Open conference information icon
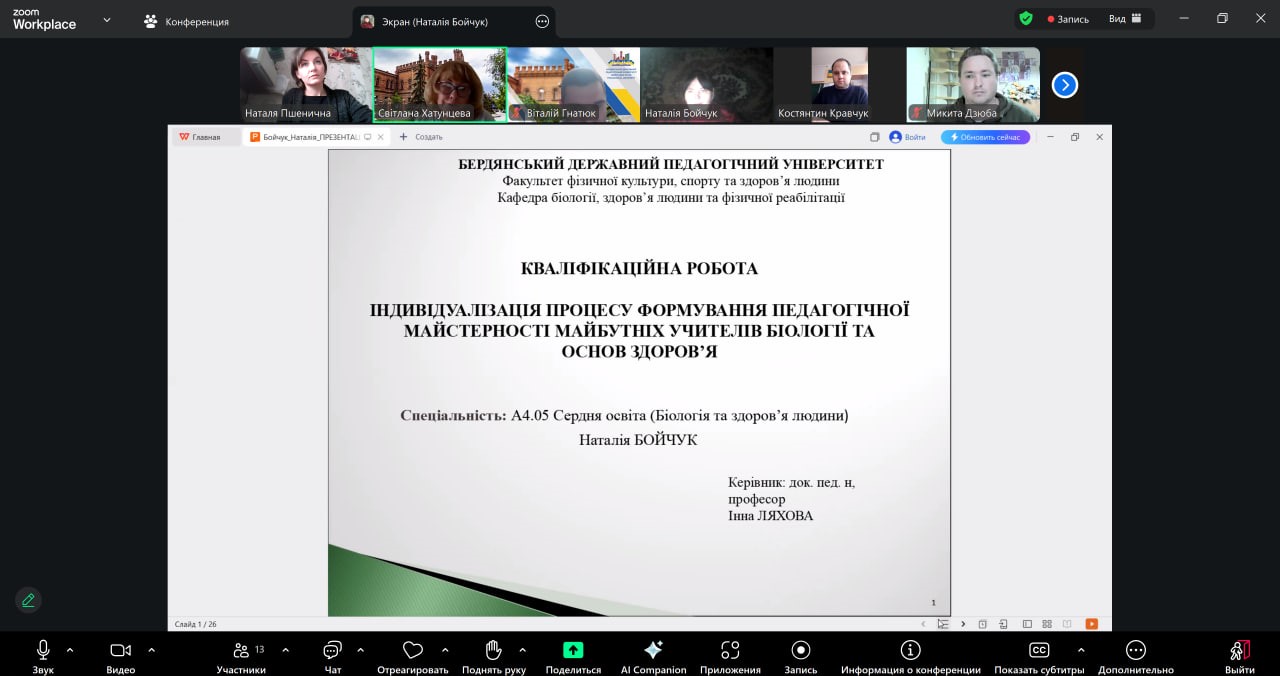The height and width of the screenshot is (676, 1280). point(910,651)
